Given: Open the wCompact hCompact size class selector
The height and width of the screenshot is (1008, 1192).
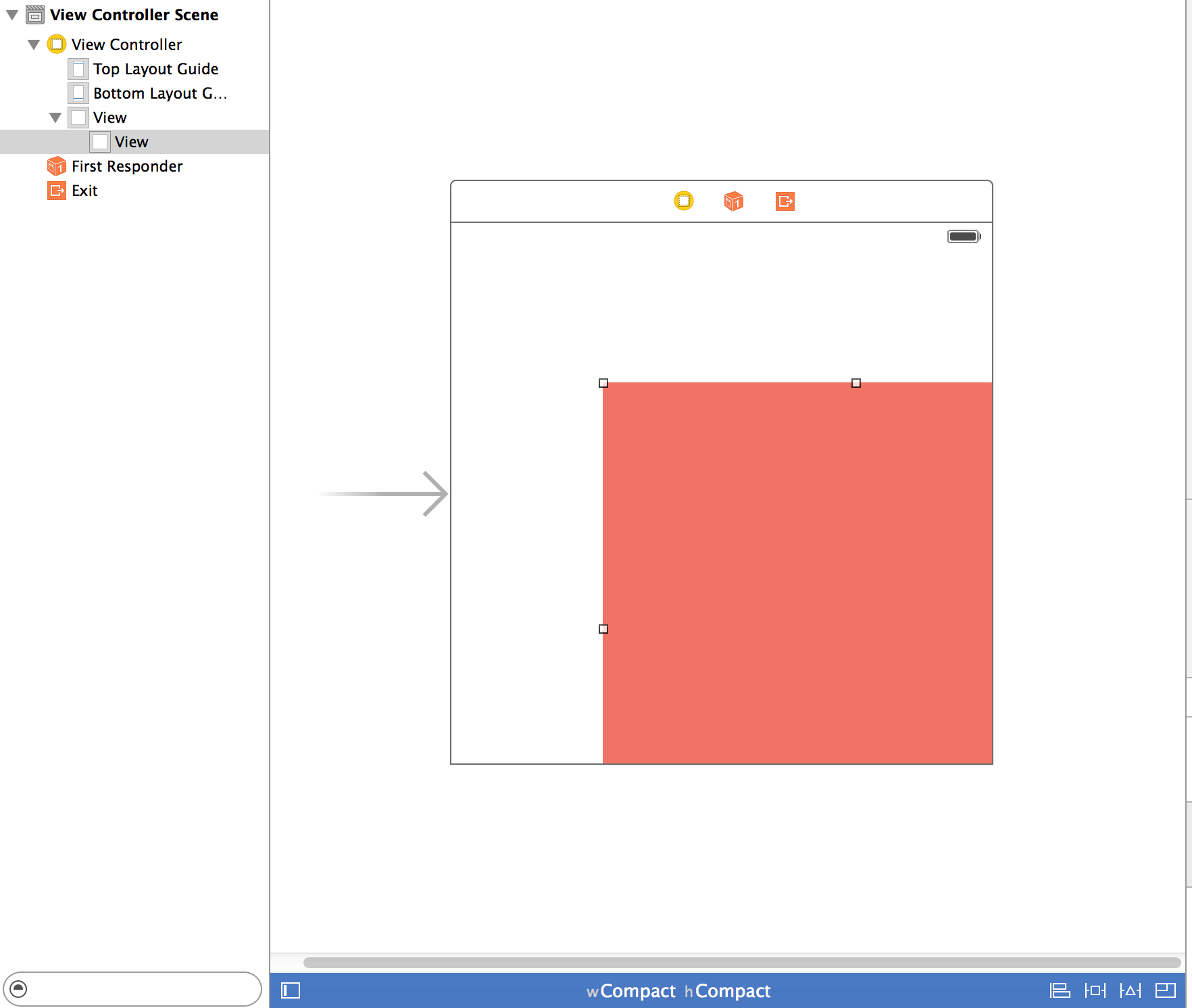Looking at the screenshot, I should tap(678, 990).
